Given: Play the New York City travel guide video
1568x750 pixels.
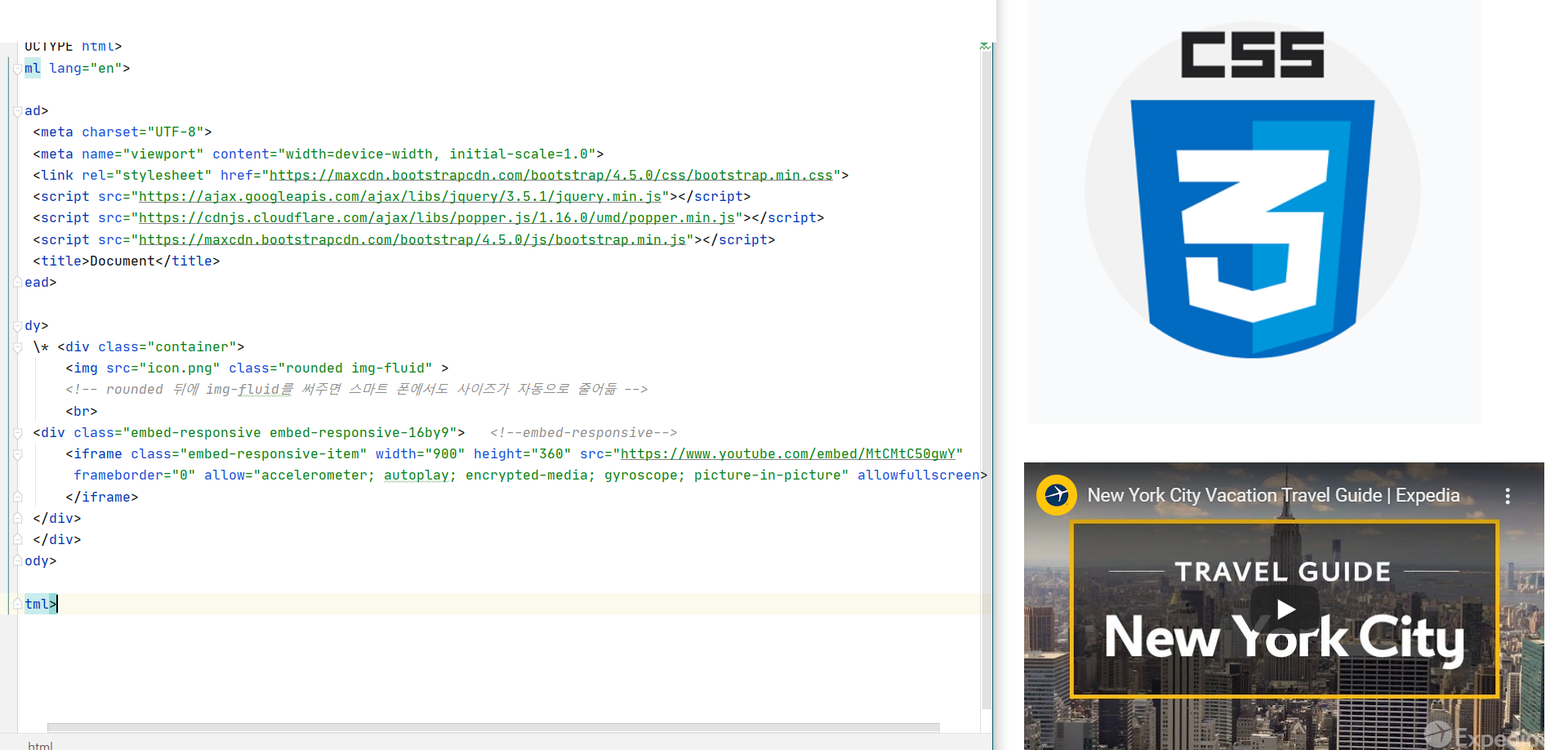Looking at the screenshot, I should (1285, 609).
